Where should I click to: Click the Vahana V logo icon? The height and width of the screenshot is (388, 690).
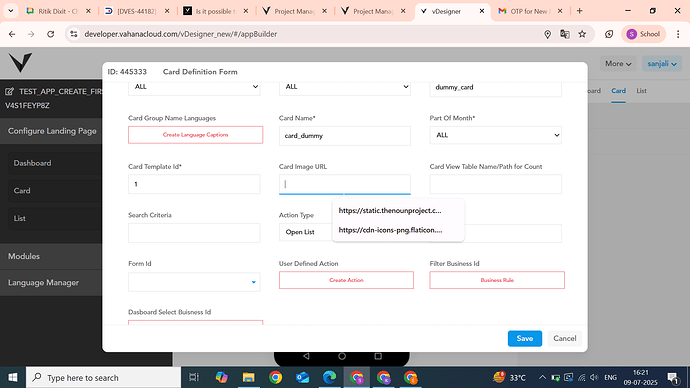[20, 62]
